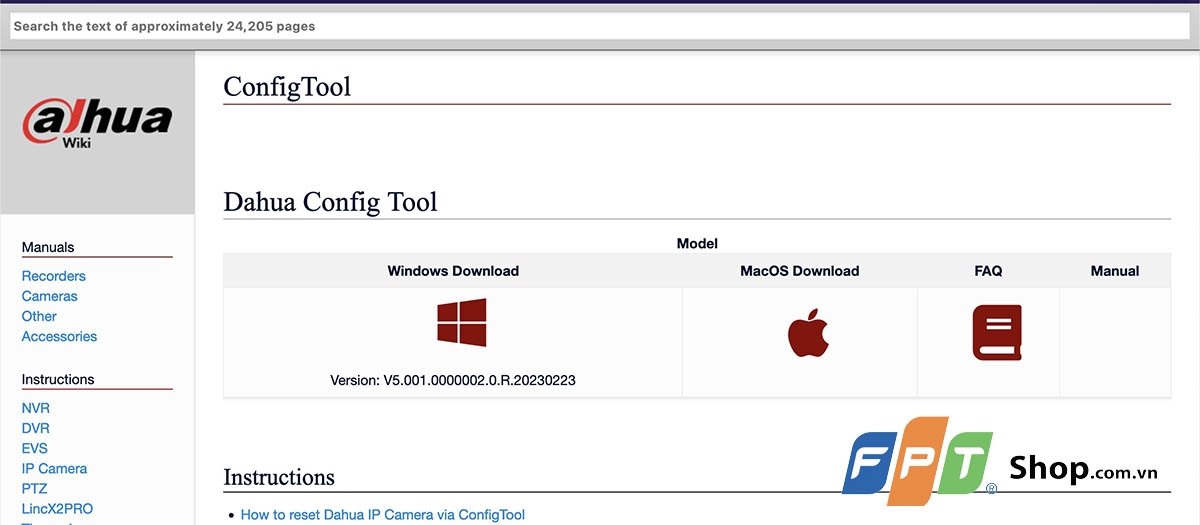The image size is (1200, 525).
Task: Click the MacOS Download column header
Action: pyautogui.click(x=800, y=271)
